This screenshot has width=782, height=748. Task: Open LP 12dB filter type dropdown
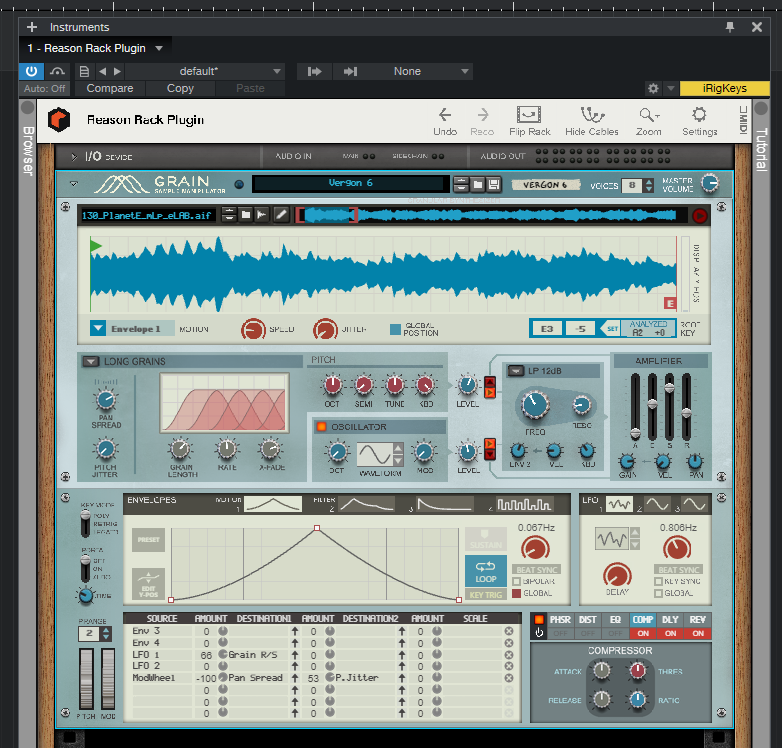pyautogui.click(x=516, y=371)
